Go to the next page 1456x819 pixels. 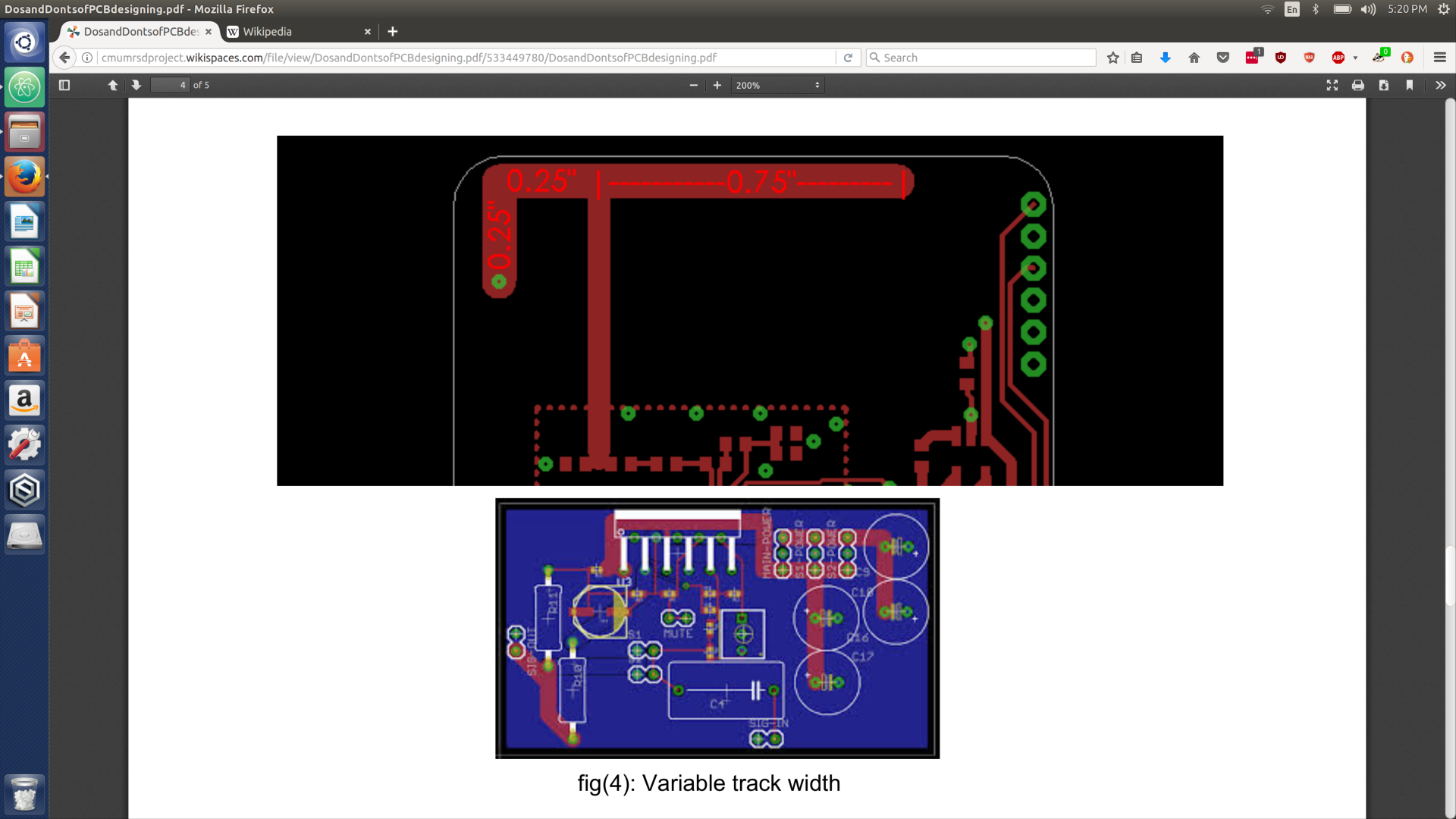pyautogui.click(x=136, y=85)
